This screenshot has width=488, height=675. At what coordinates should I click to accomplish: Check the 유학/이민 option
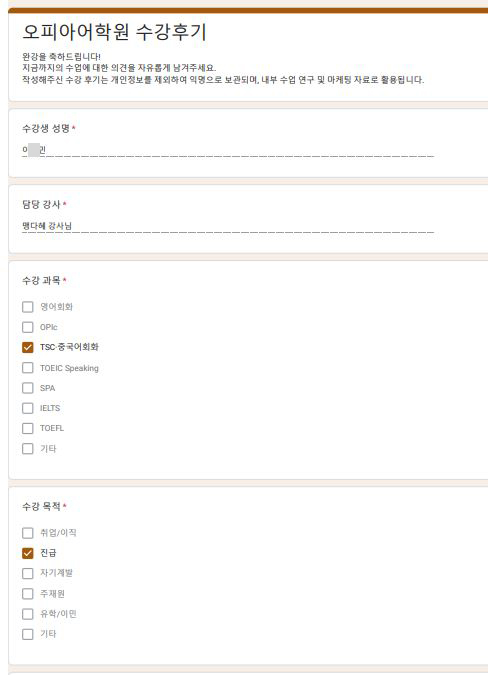[28, 614]
